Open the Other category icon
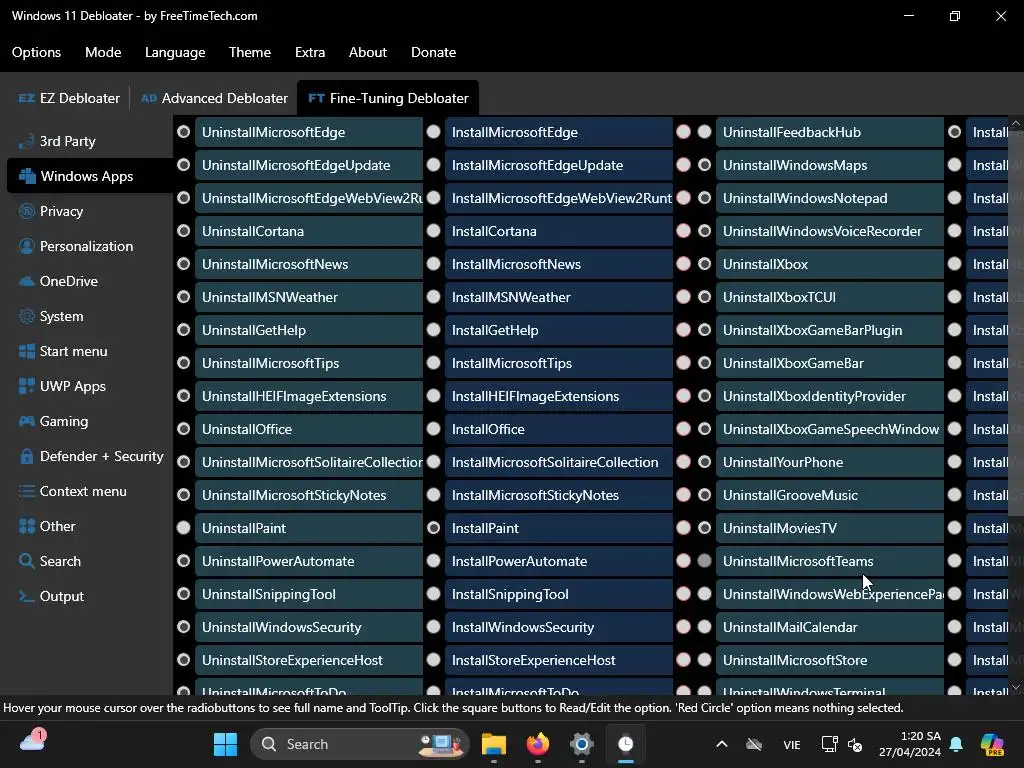The width and height of the screenshot is (1024, 768). click(27, 526)
